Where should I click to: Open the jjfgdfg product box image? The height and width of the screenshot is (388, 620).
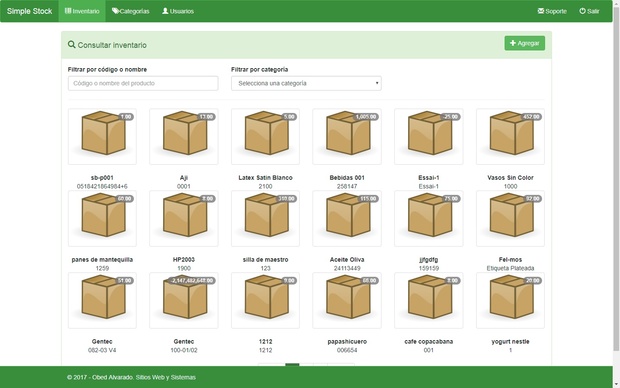[429, 218]
